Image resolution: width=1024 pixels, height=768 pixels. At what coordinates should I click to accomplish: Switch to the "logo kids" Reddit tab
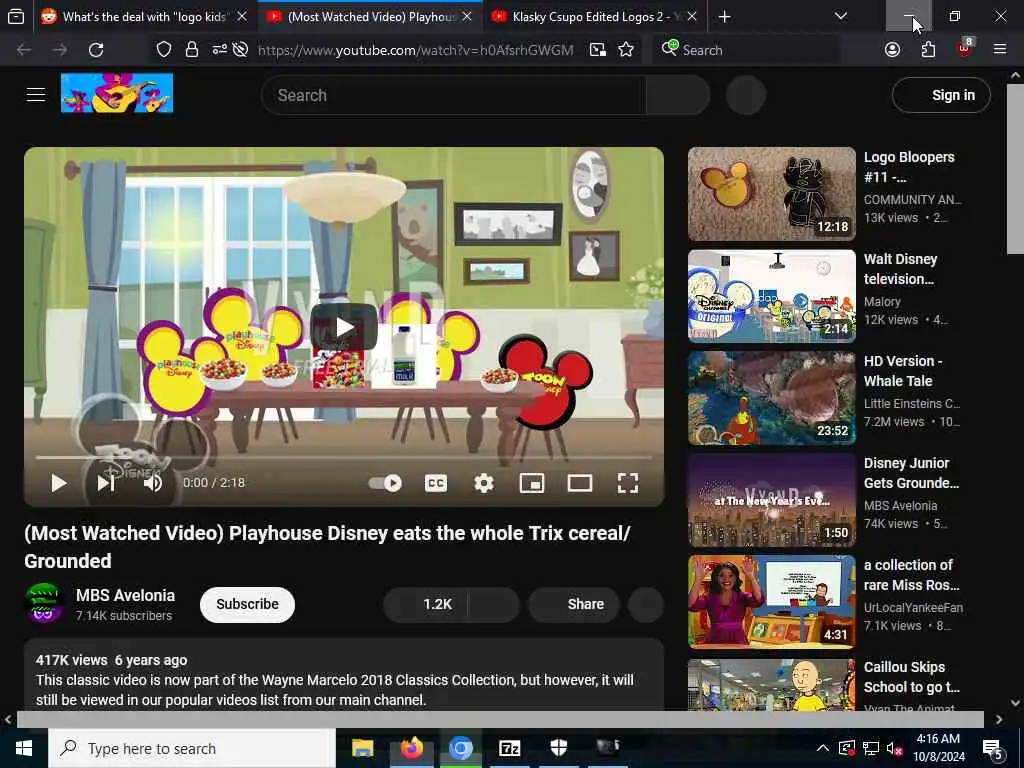134,17
